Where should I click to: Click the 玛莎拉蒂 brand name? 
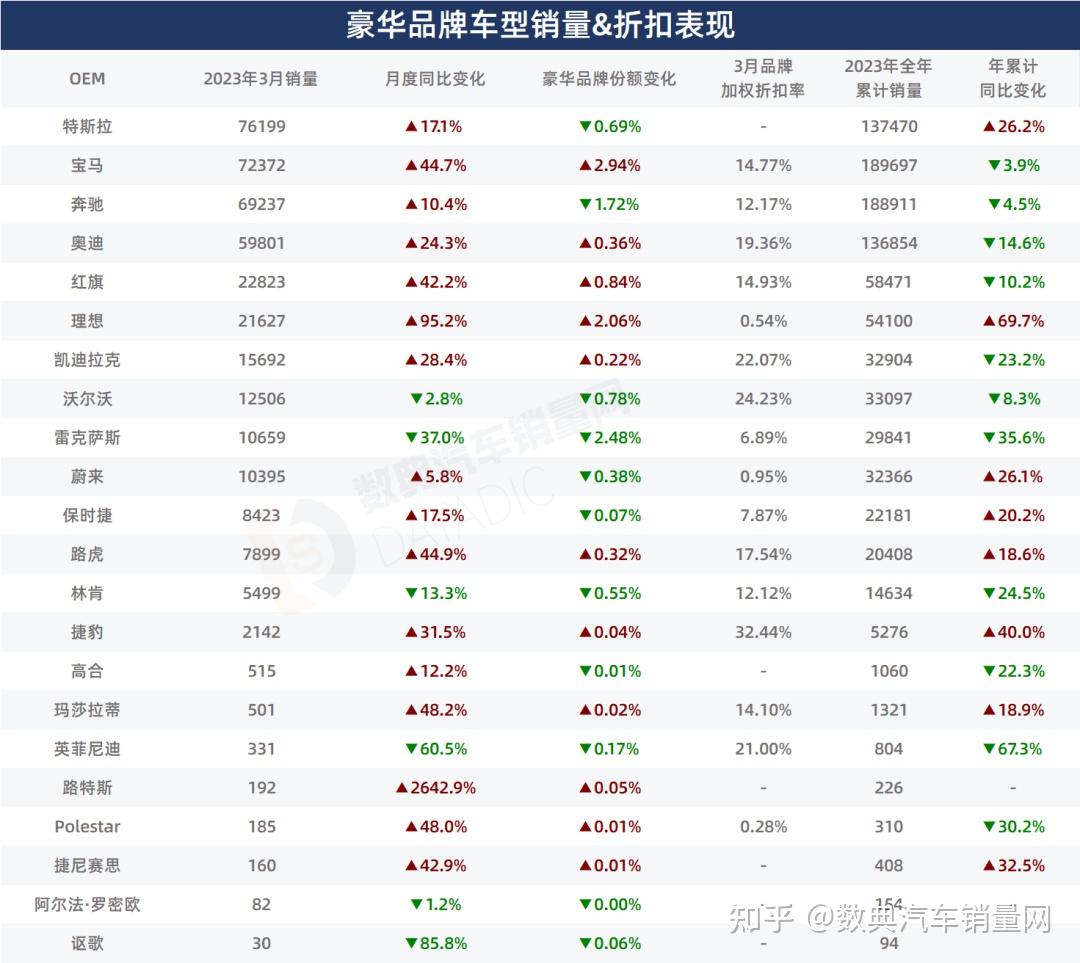click(87, 710)
